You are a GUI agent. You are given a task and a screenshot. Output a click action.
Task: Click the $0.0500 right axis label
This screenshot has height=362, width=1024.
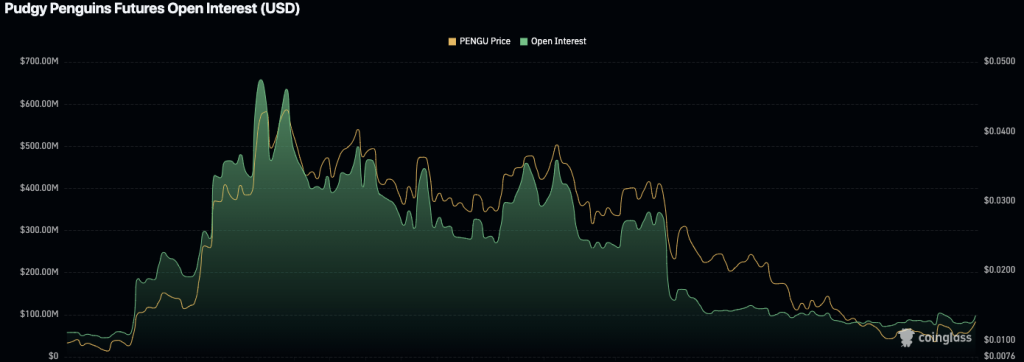pos(999,61)
